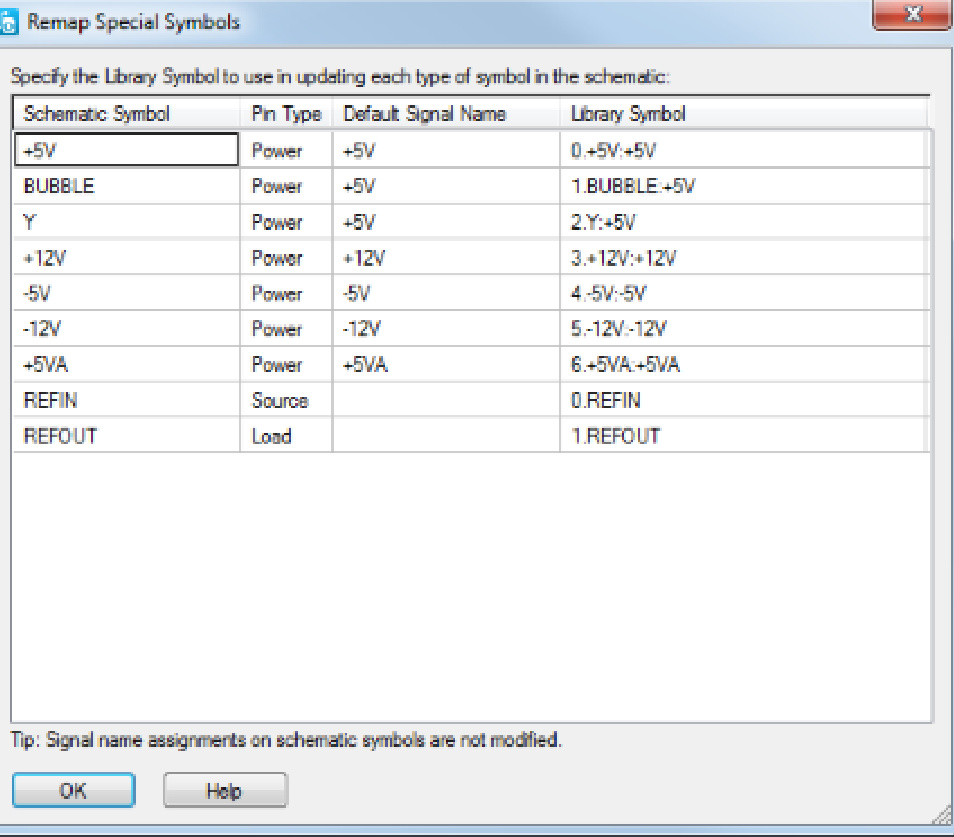Close the Remap Special Symbols dialog

point(912,17)
